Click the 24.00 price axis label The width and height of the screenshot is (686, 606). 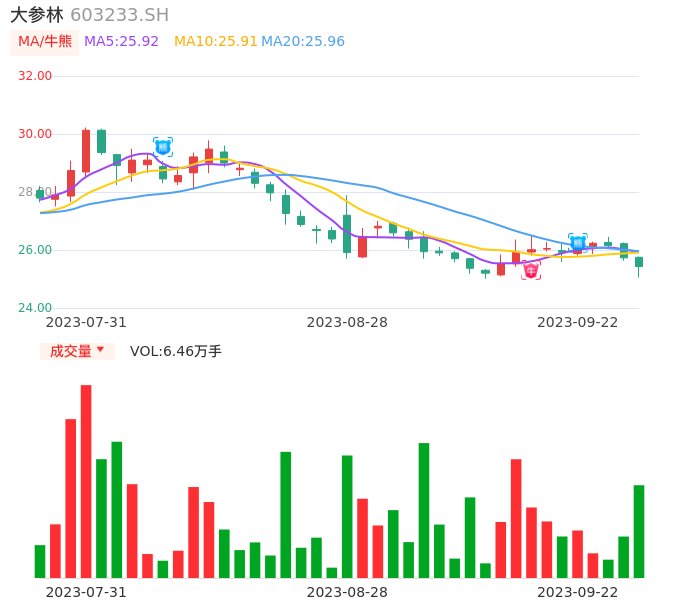tap(35, 308)
